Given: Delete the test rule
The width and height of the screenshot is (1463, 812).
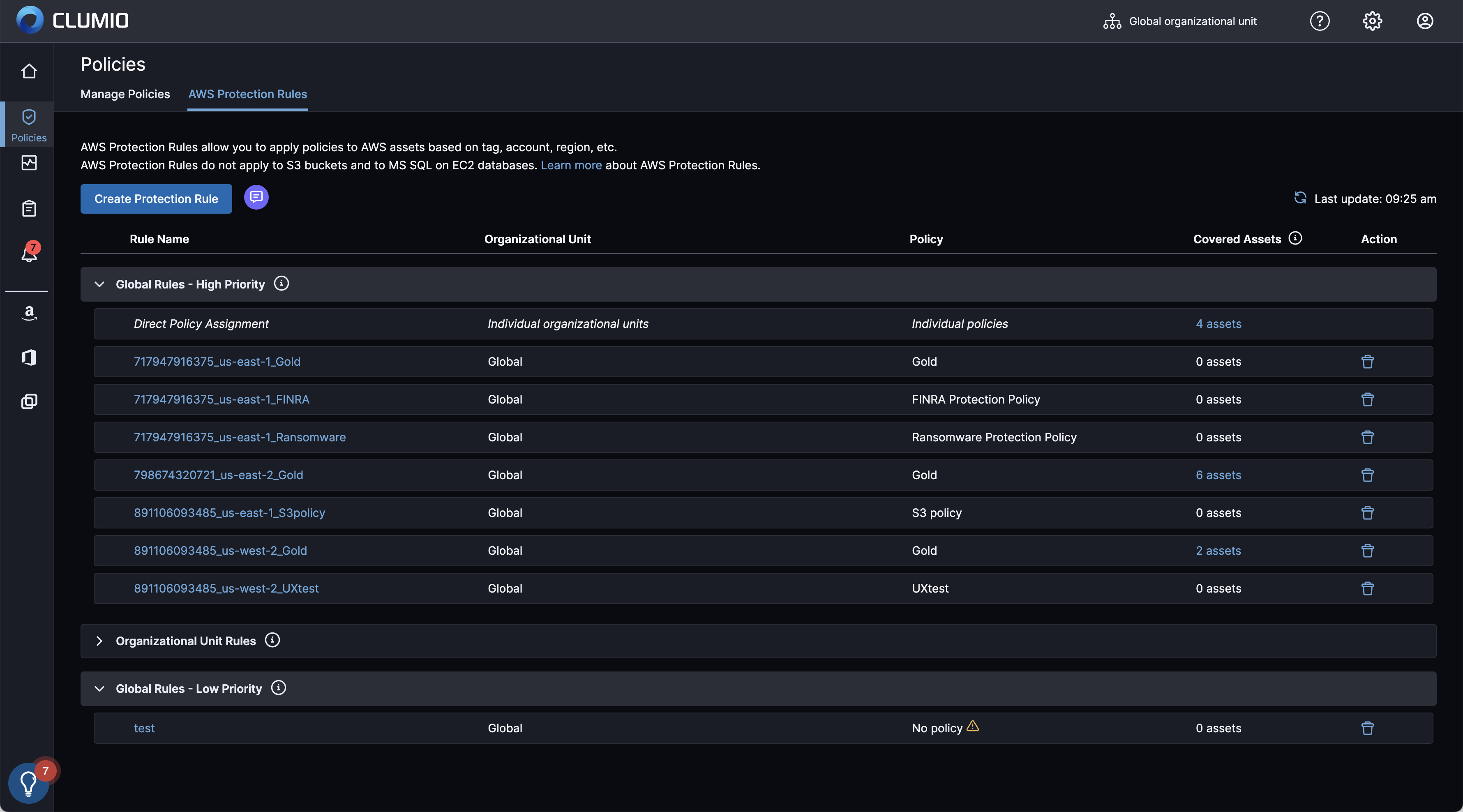Looking at the screenshot, I should [x=1368, y=729].
